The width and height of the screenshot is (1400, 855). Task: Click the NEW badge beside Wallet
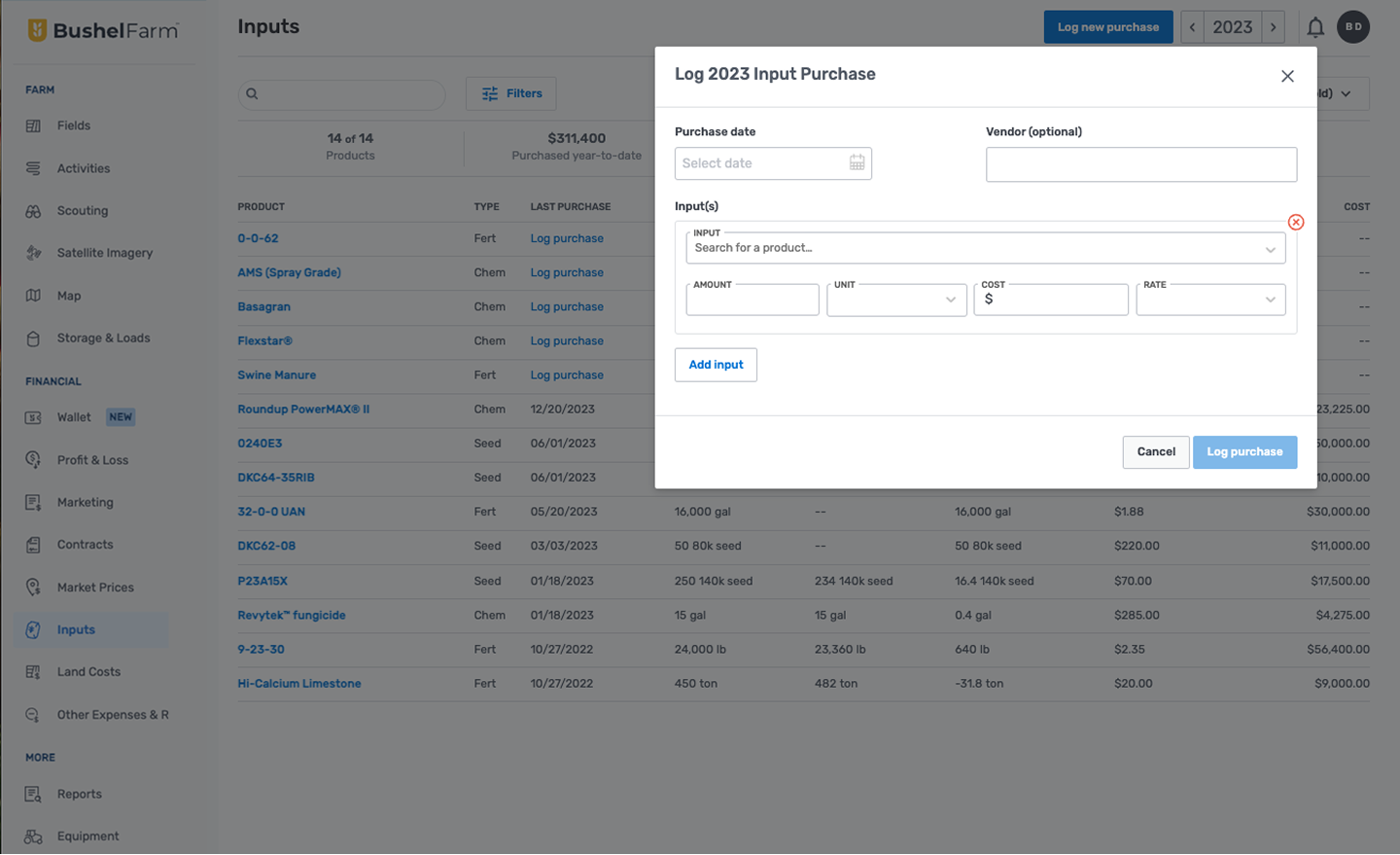[x=121, y=417]
